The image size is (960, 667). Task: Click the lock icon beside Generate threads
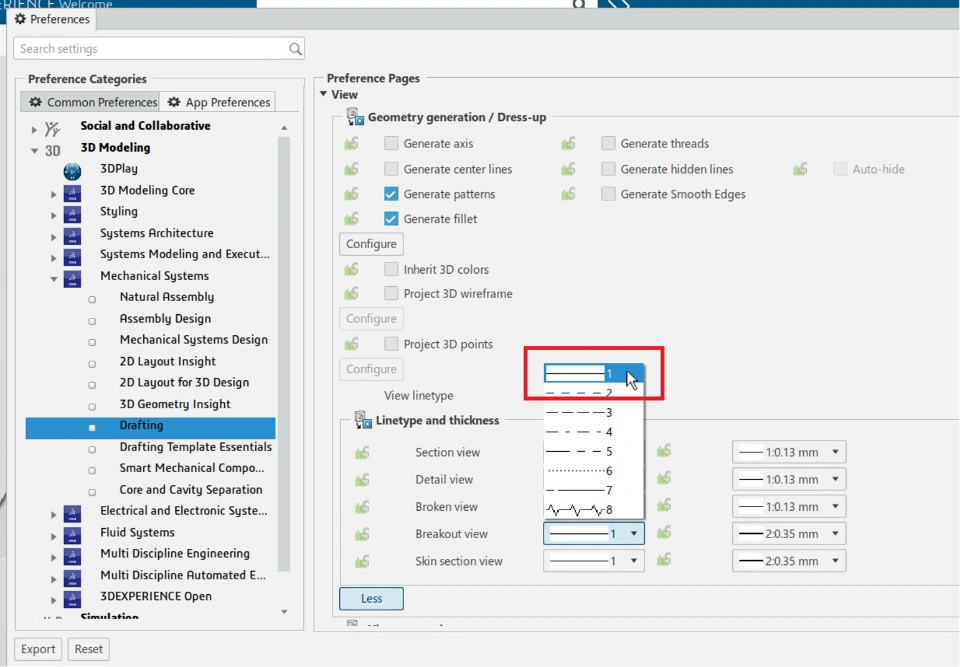pos(568,143)
